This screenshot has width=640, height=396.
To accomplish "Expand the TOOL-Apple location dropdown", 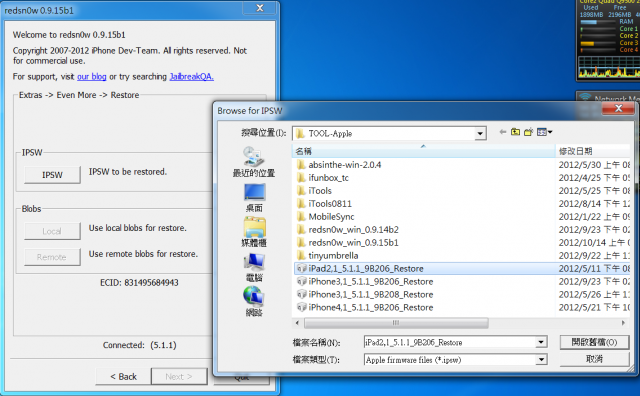I will [480, 133].
